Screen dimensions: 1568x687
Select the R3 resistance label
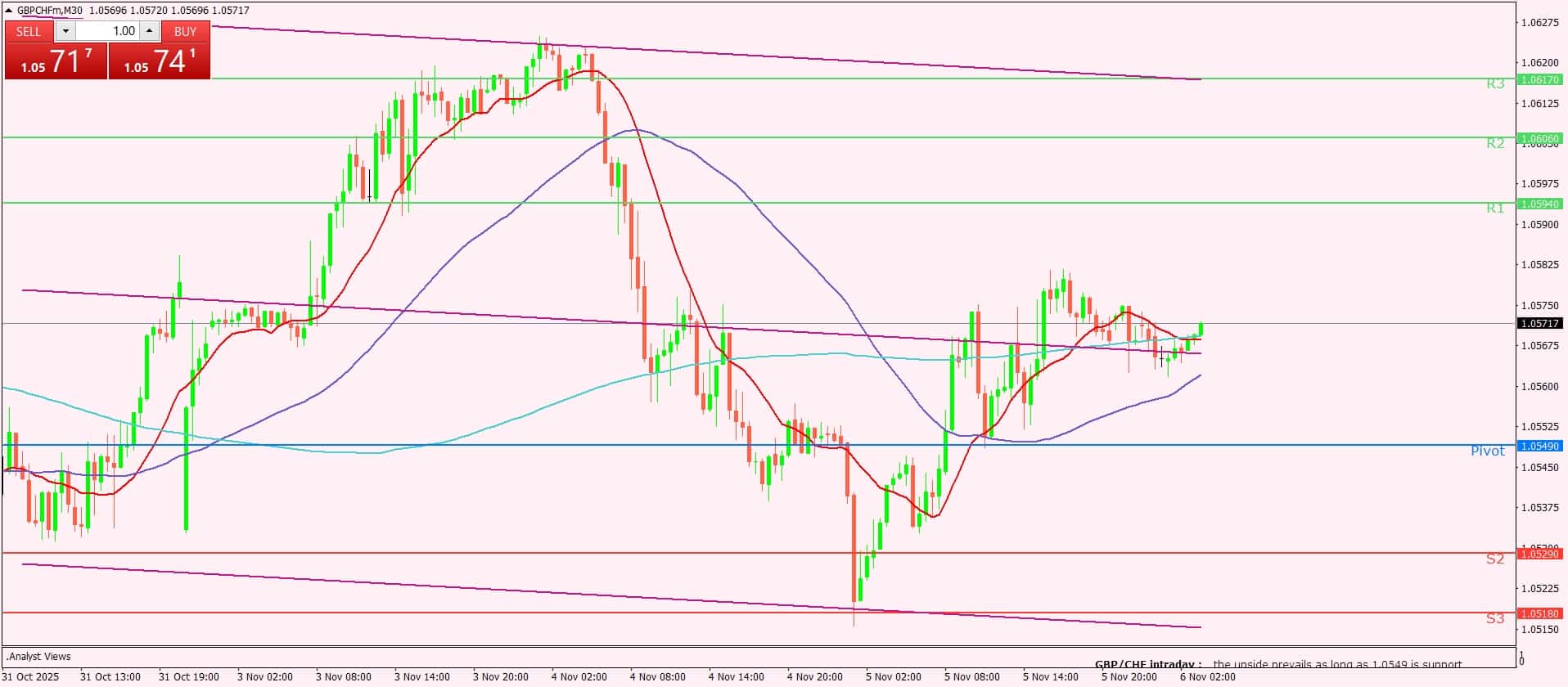[x=1495, y=83]
